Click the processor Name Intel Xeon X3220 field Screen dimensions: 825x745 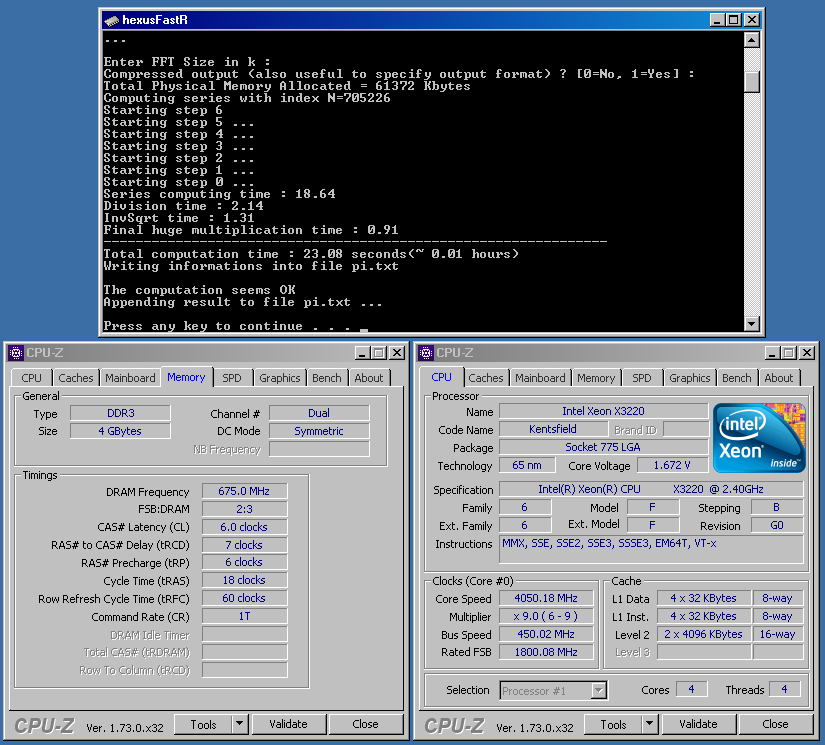(x=603, y=411)
